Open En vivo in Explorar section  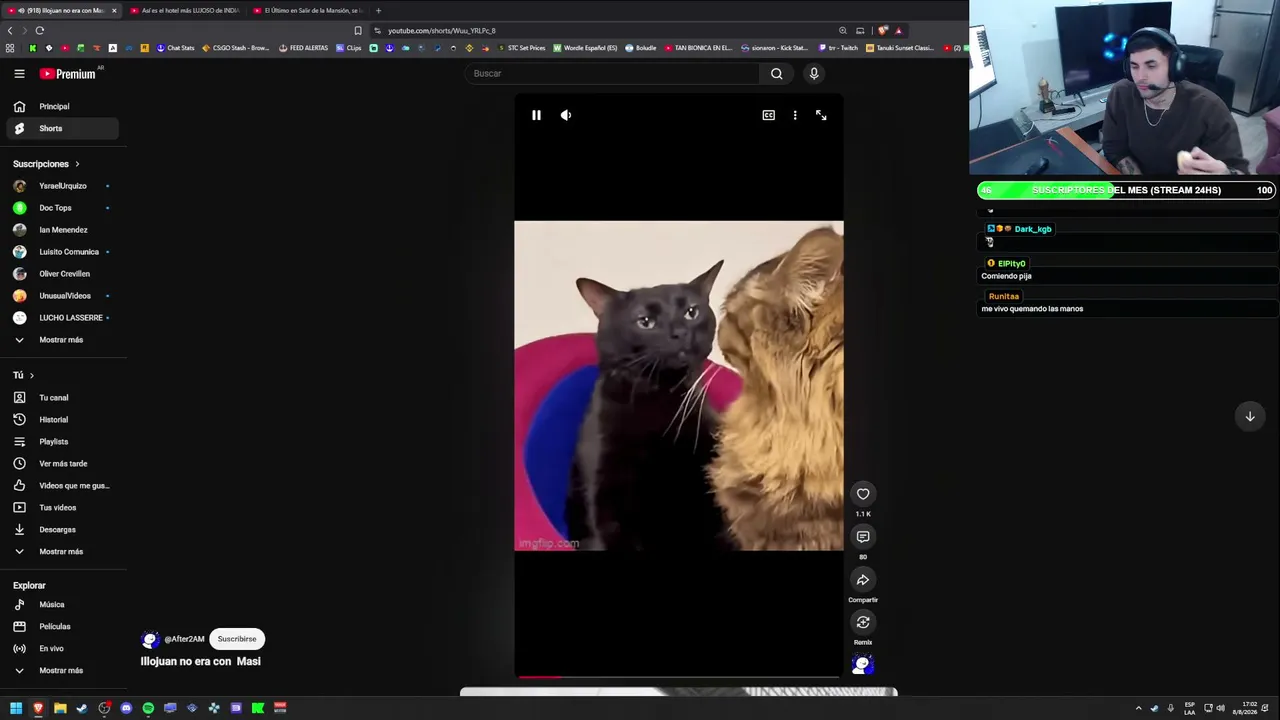(63, 649)
